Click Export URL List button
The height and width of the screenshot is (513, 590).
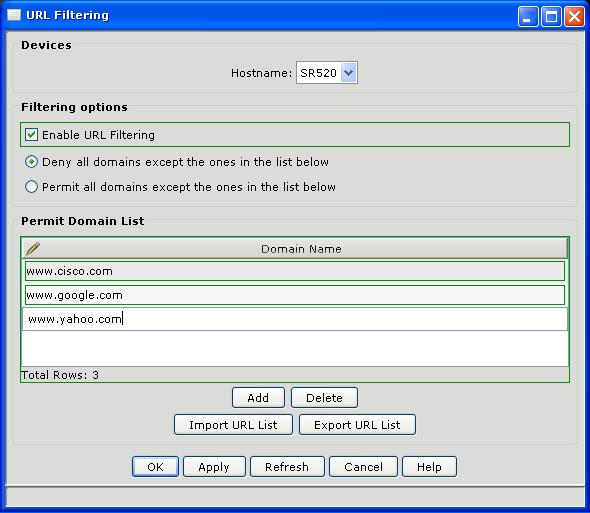click(x=357, y=425)
